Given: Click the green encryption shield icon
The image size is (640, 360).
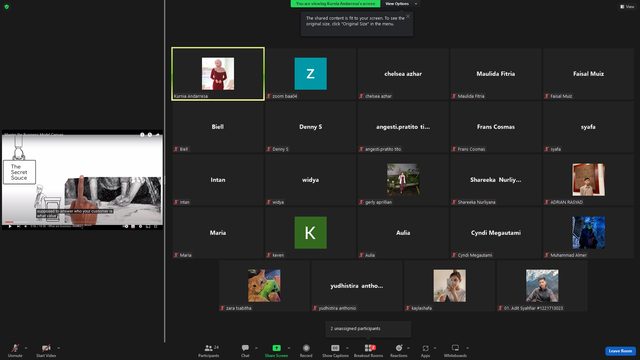Looking at the screenshot, I should 7,7.
